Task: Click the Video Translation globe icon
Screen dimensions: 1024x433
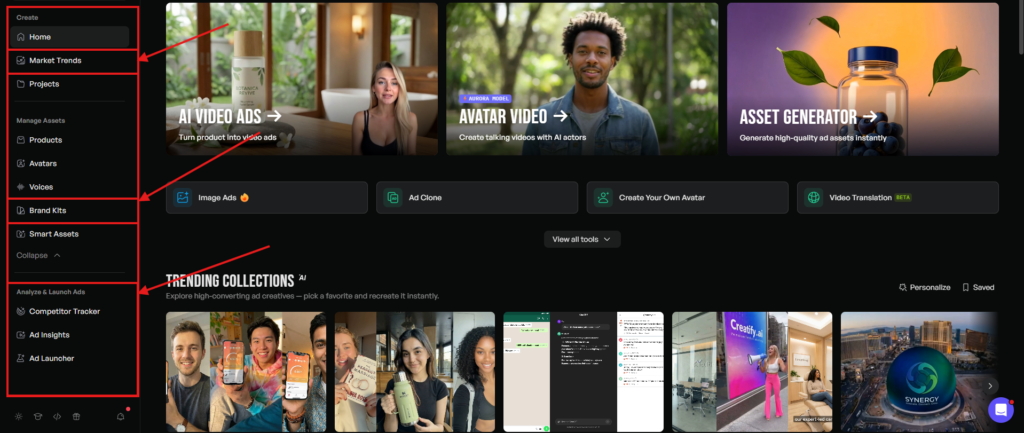Action: pos(813,198)
